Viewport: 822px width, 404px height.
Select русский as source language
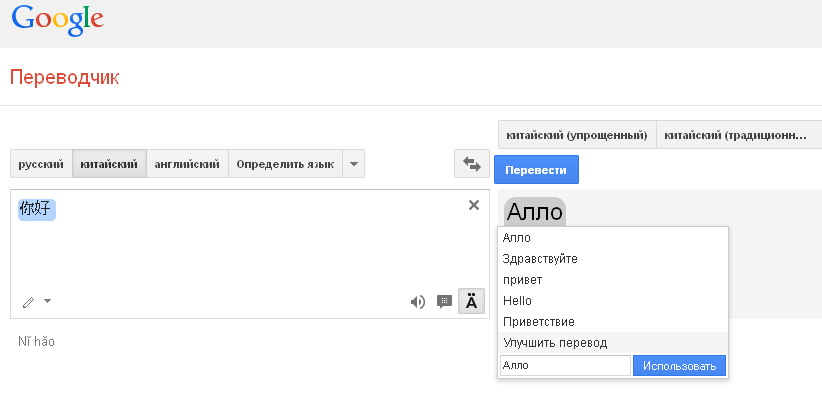tap(41, 164)
